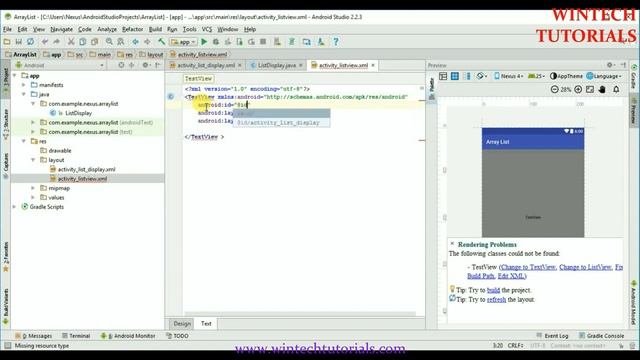Open Preview panel settings gear
The image size is (640, 360).
pyautogui.click(x=610, y=65)
